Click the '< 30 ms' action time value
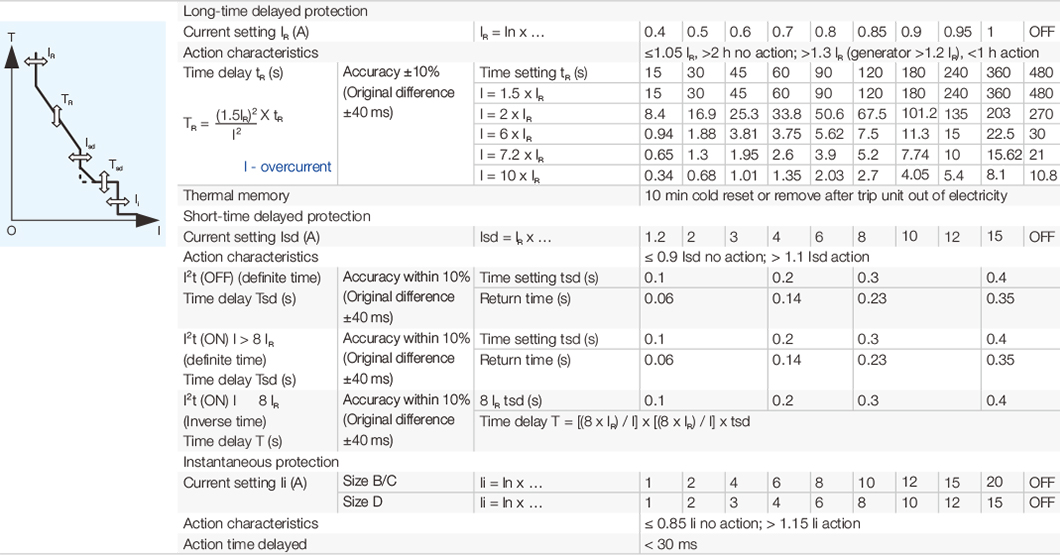The height and width of the screenshot is (555, 1060). pos(670,544)
